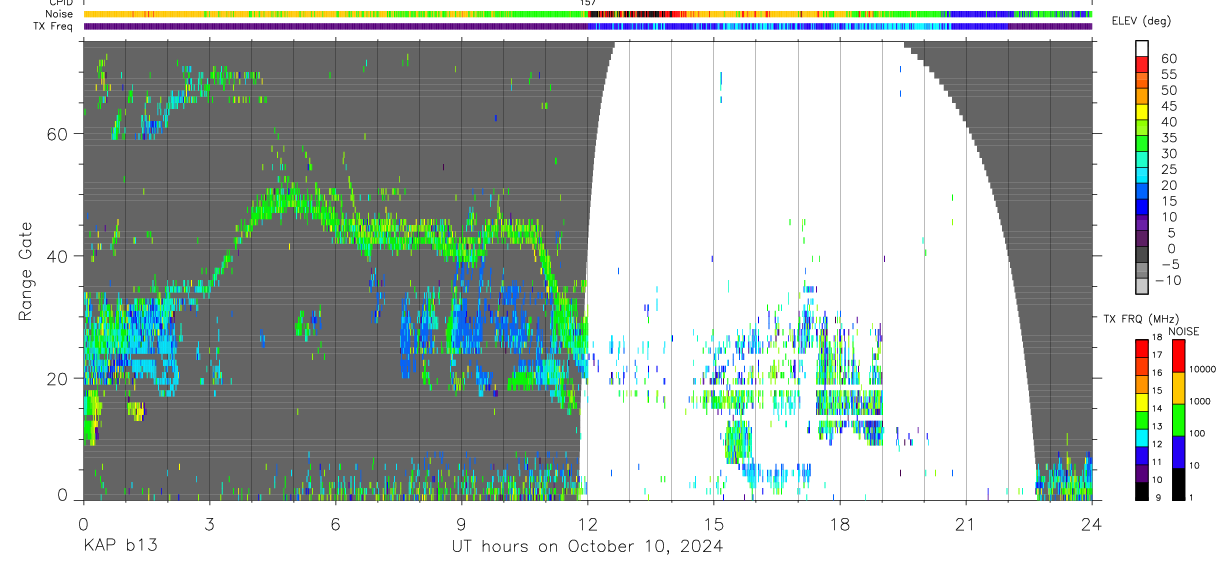Click the 17 label on TX FRQ legend
1228x567 pixels.
[1158, 356]
